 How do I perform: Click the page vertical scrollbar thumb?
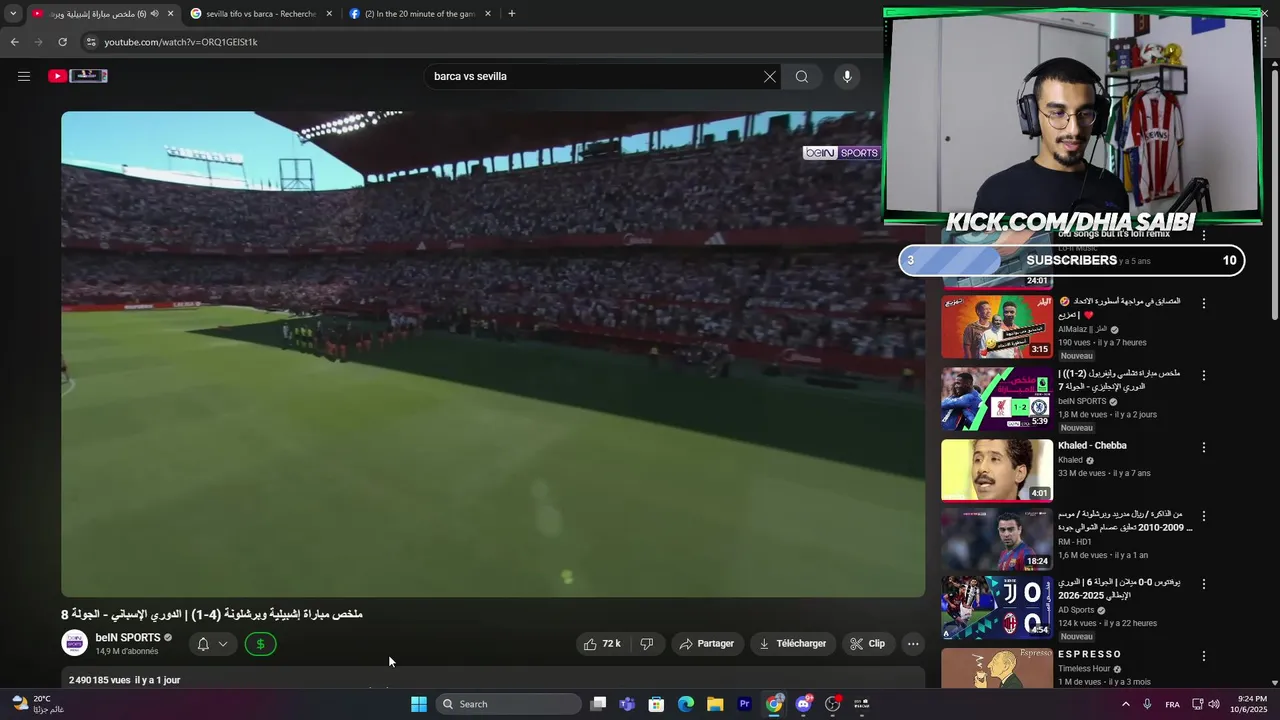[x=1274, y=195]
